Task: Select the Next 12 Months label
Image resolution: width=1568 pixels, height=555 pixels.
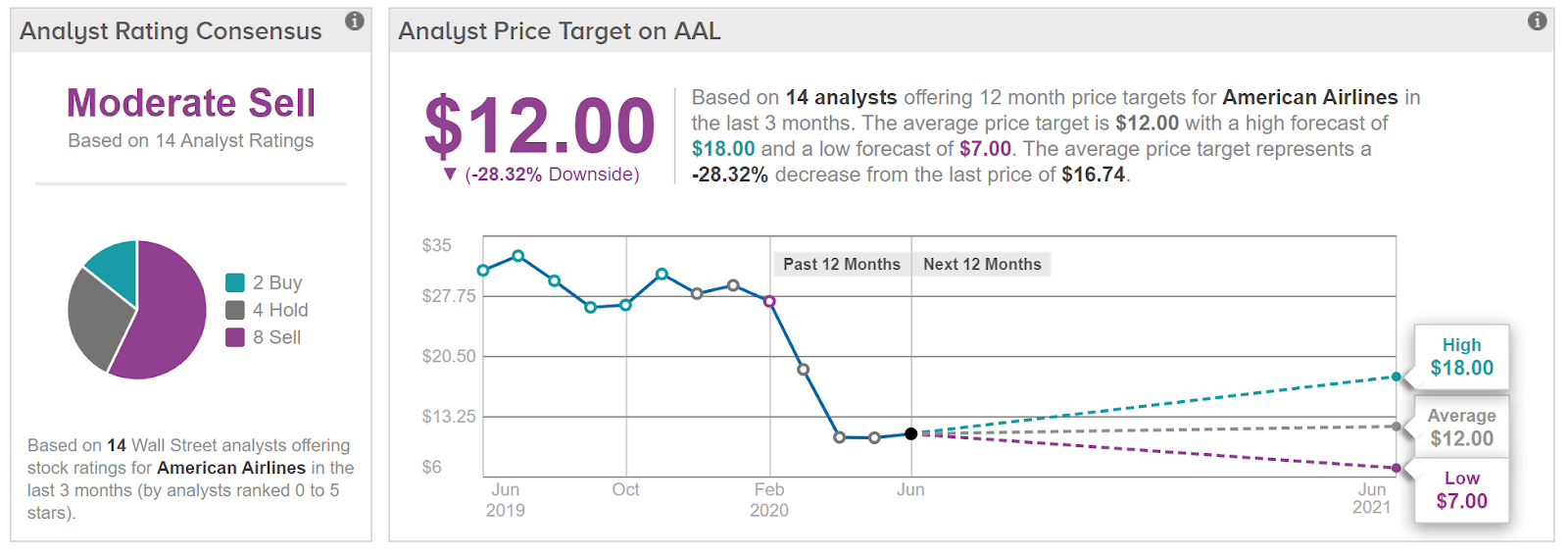Action: [982, 264]
